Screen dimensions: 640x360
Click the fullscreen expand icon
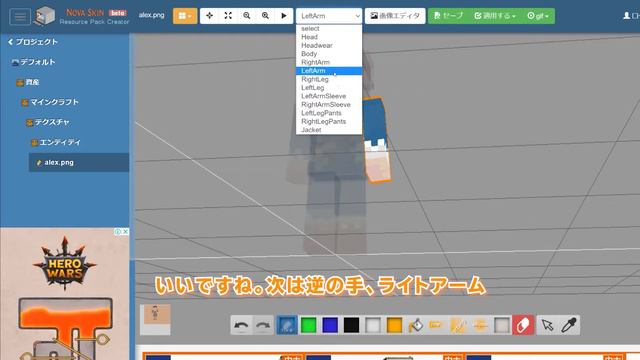pyautogui.click(x=228, y=16)
